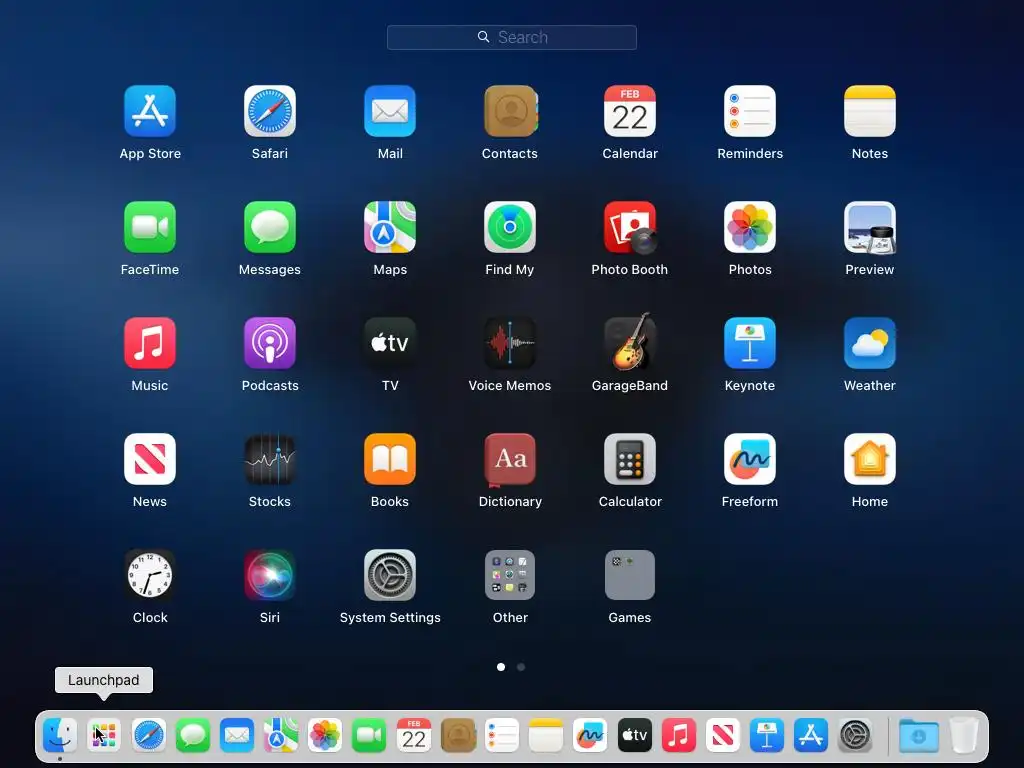The height and width of the screenshot is (768, 1024).
Task: Launch the Stocks app
Action: click(x=270, y=459)
